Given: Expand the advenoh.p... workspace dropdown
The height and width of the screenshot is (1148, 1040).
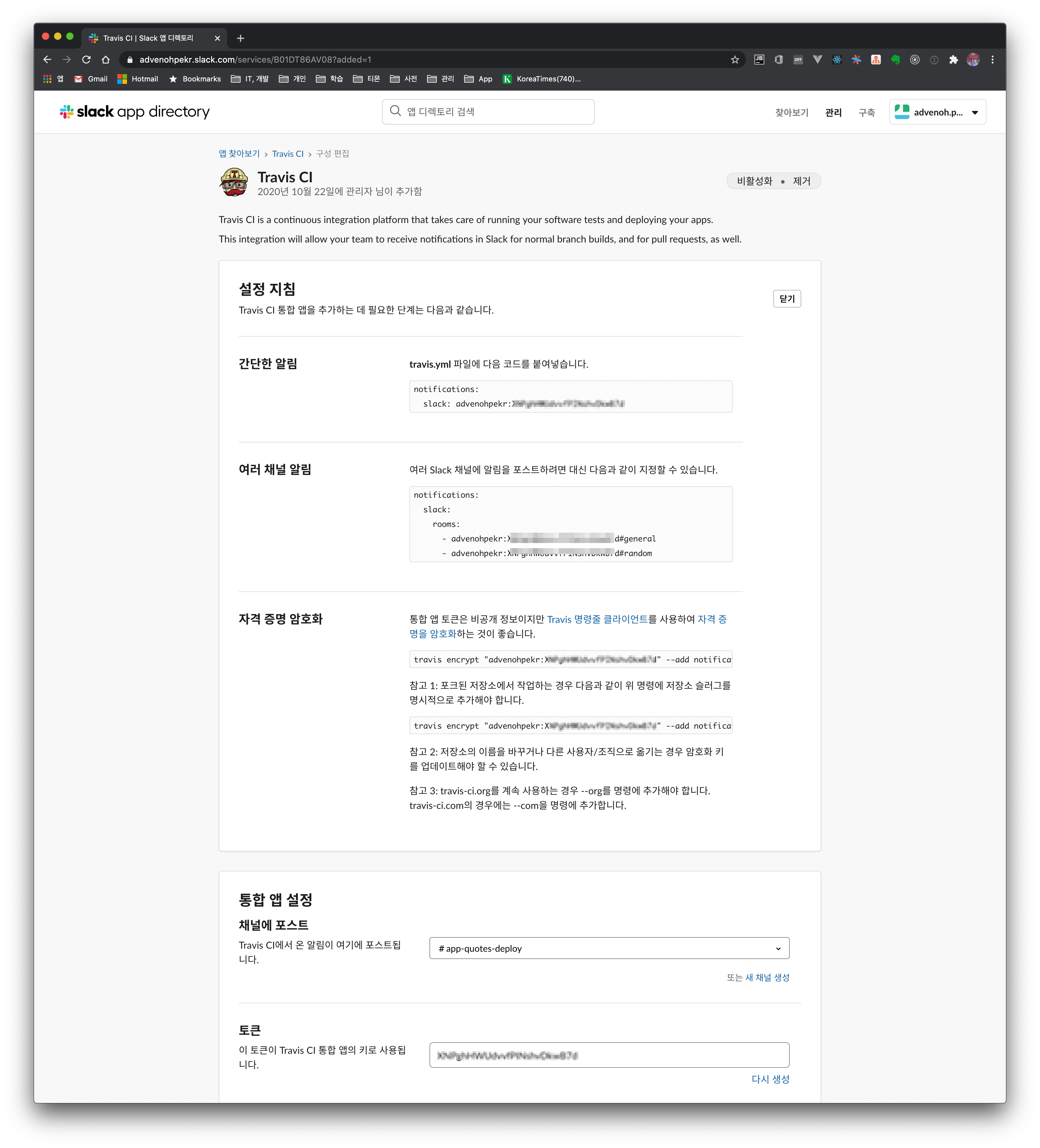Looking at the screenshot, I should [937, 112].
